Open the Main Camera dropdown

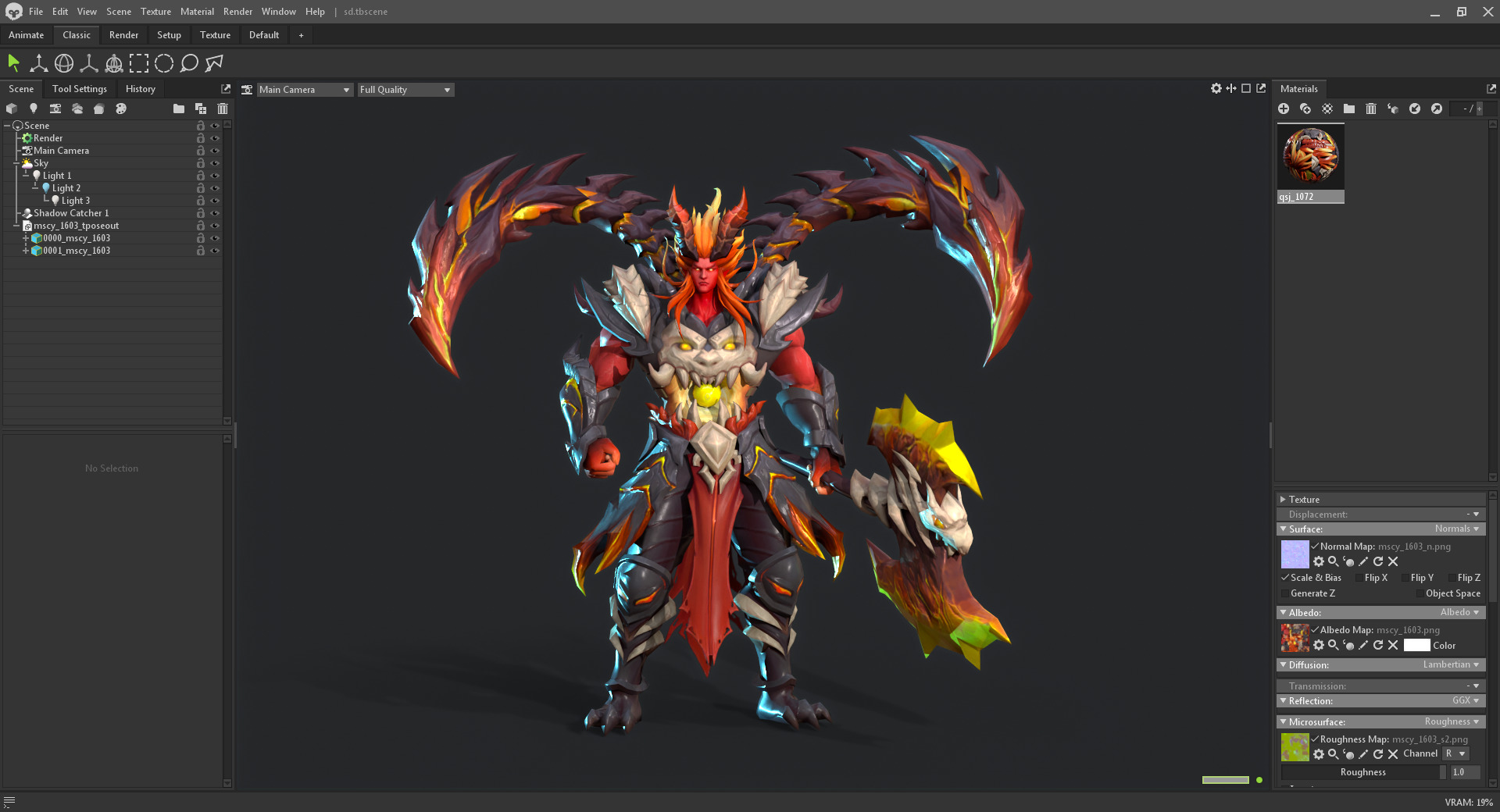pos(305,90)
